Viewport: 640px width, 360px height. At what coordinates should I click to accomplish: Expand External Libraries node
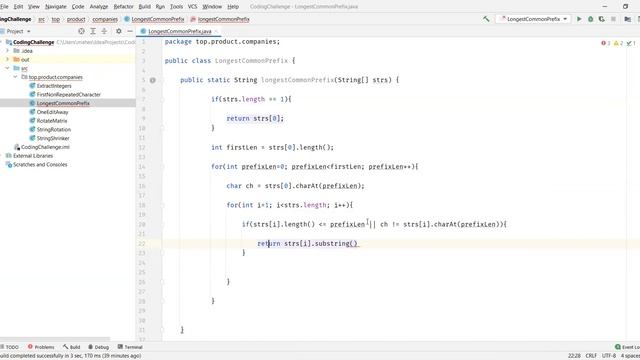1,156
